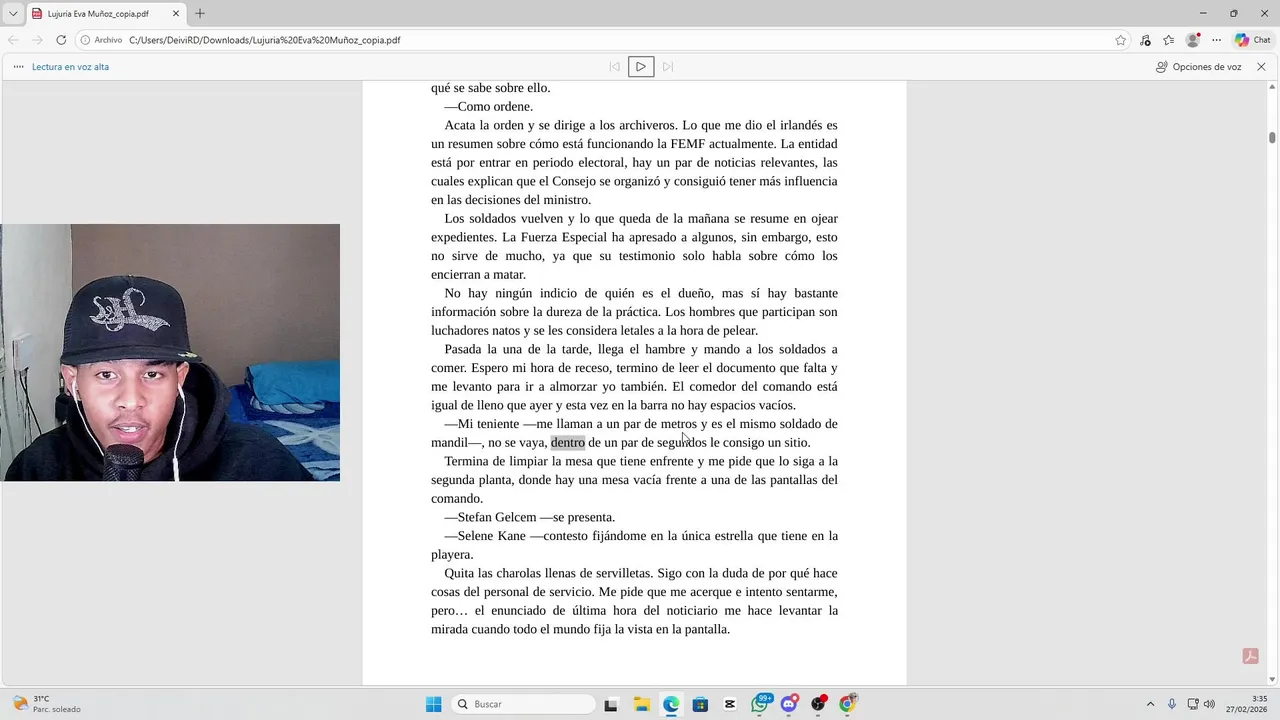Click the microphone icon in the system tray
This screenshot has width=1280, height=720.
point(1172,704)
